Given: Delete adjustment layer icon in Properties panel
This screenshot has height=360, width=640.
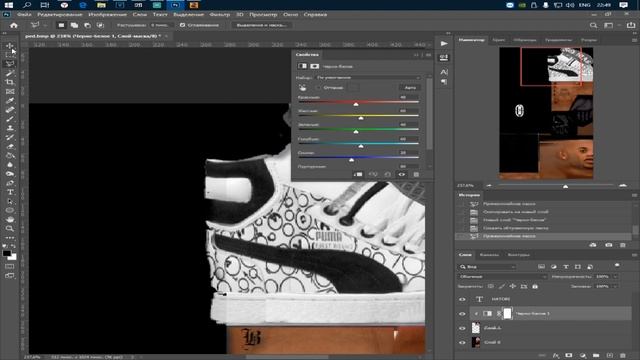Looking at the screenshot, I should click(416, 174).
